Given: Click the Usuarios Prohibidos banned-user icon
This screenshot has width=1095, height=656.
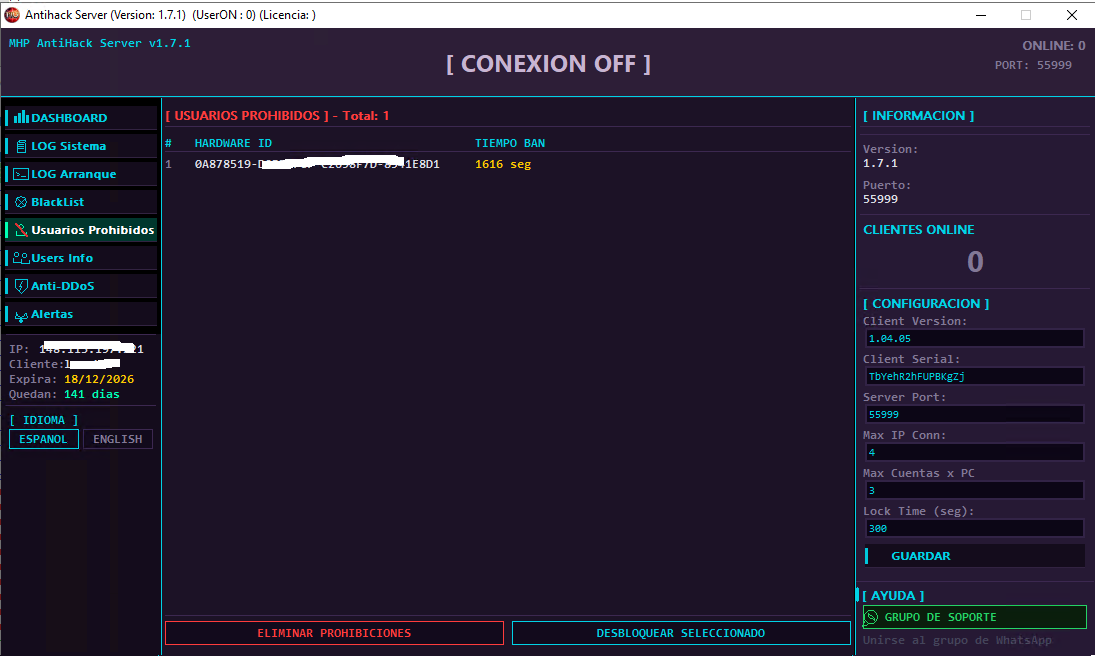Looking at the screenshot, I should 21,230.
